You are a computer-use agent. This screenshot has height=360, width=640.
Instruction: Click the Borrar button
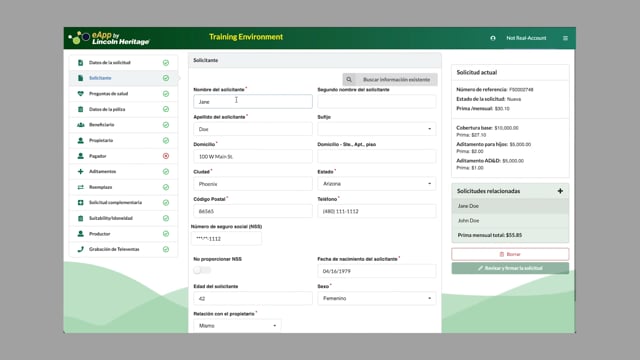pos(510,254)
